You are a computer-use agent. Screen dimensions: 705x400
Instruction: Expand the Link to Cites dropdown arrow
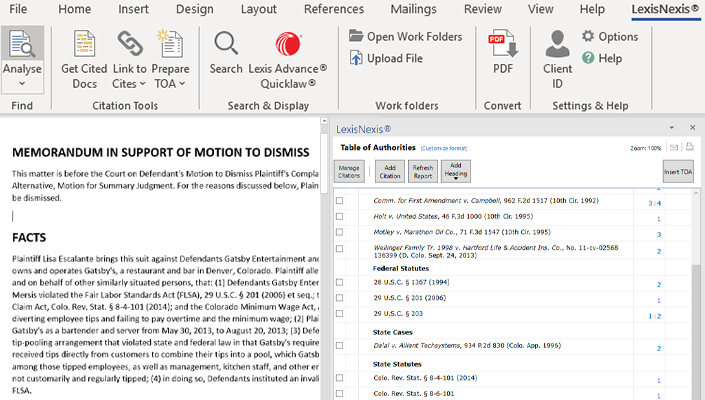(143, 84)
